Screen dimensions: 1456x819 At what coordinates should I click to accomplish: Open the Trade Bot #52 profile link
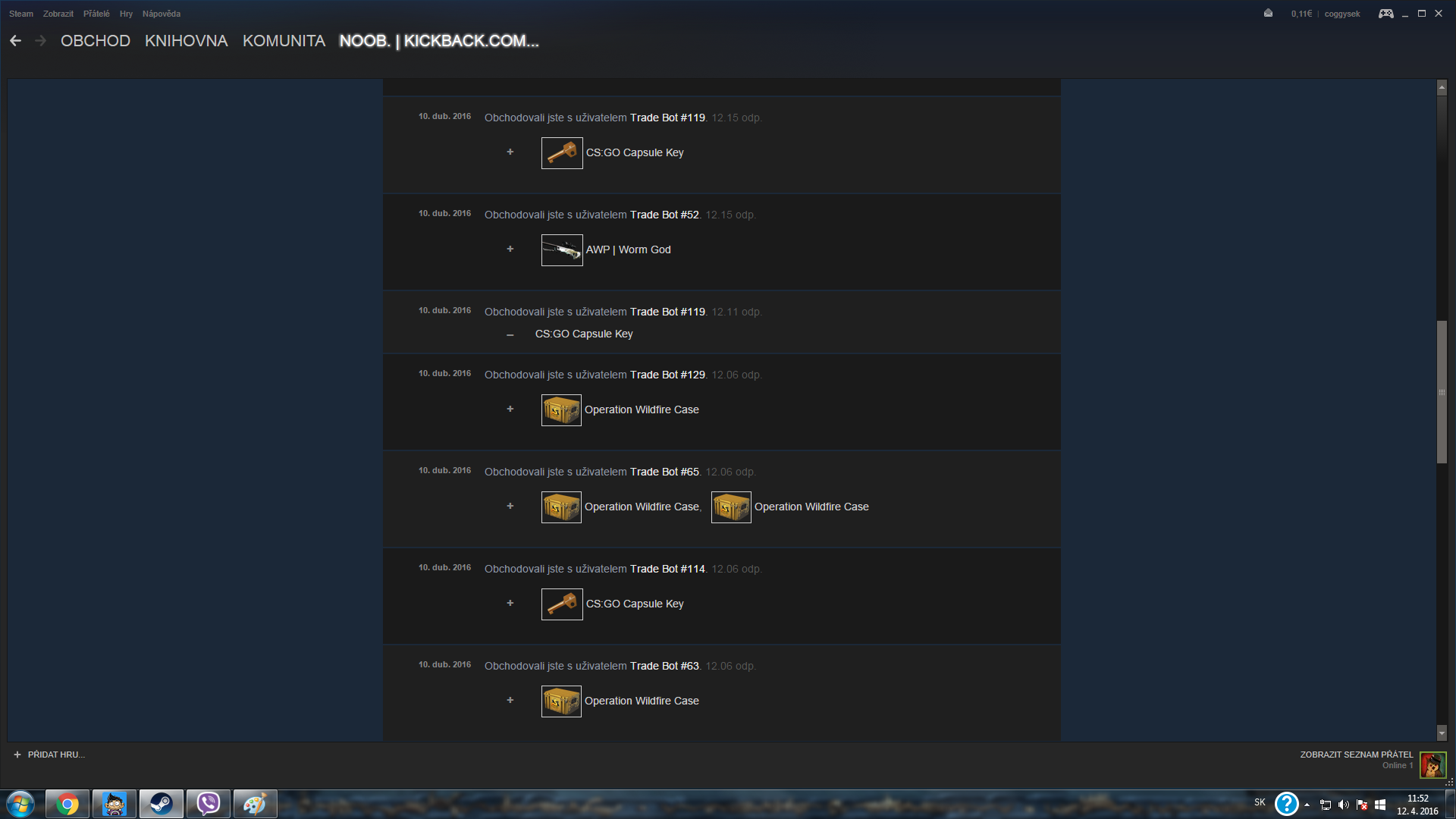(664, 215)
